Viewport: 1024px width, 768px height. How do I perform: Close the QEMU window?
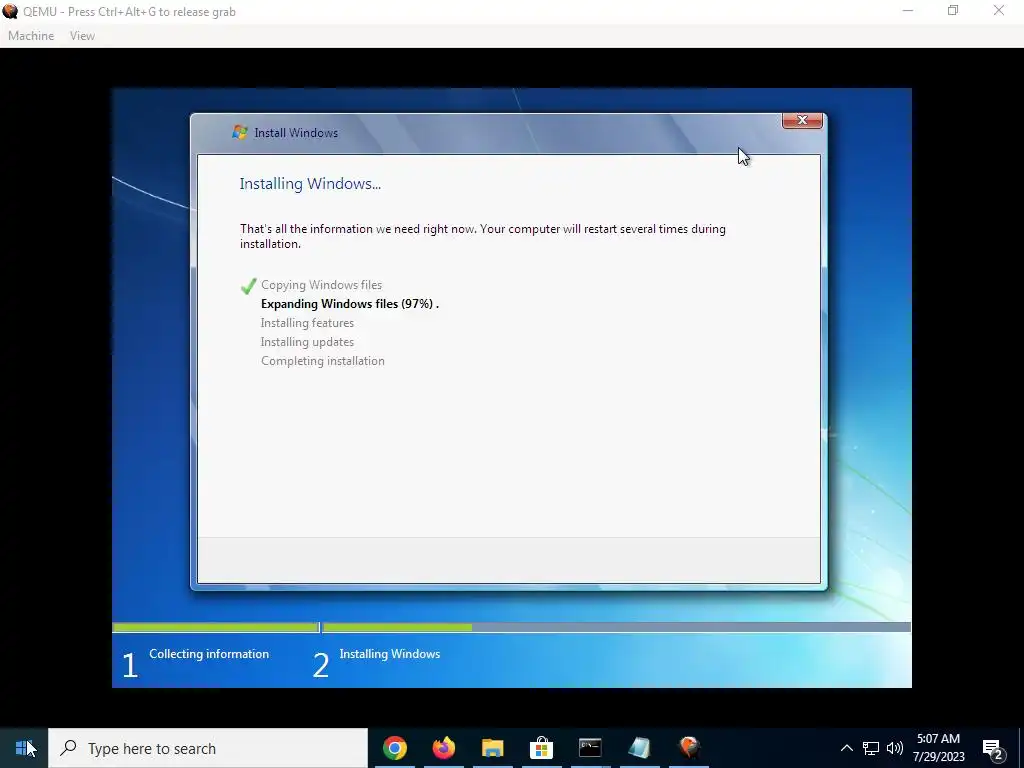coord(999,11)
